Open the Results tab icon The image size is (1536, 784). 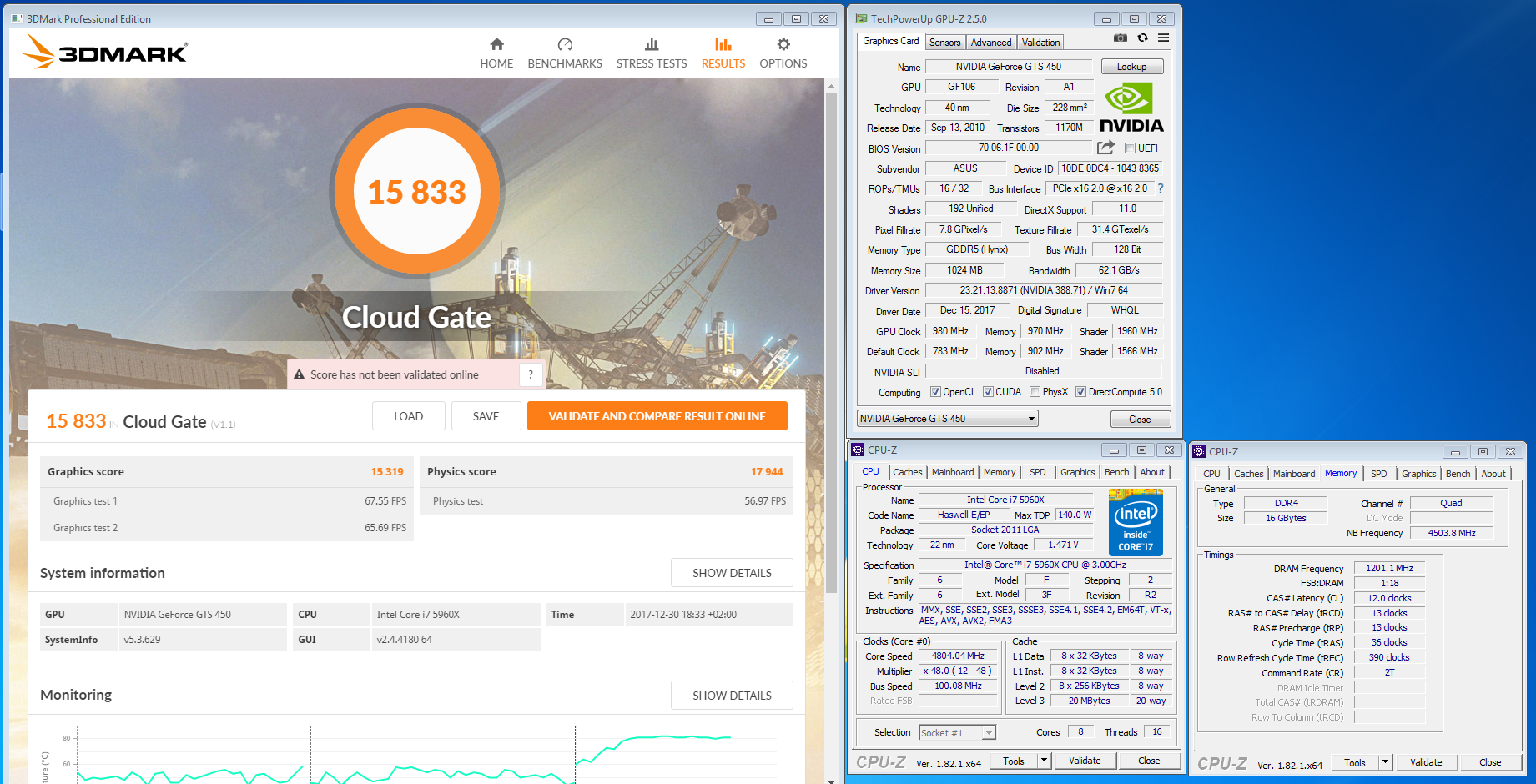tap(723, 44)
